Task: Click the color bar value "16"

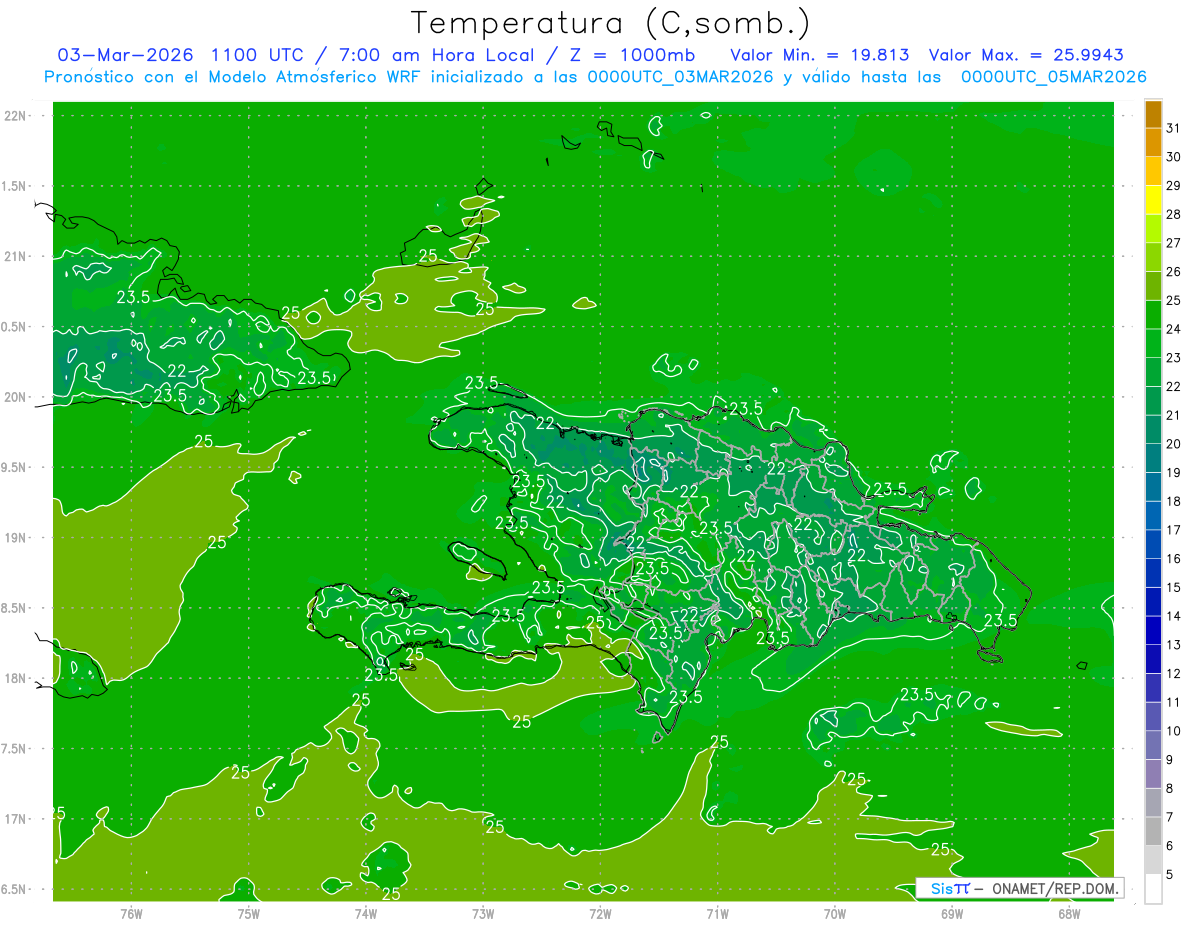Action: coord(1173,559)
